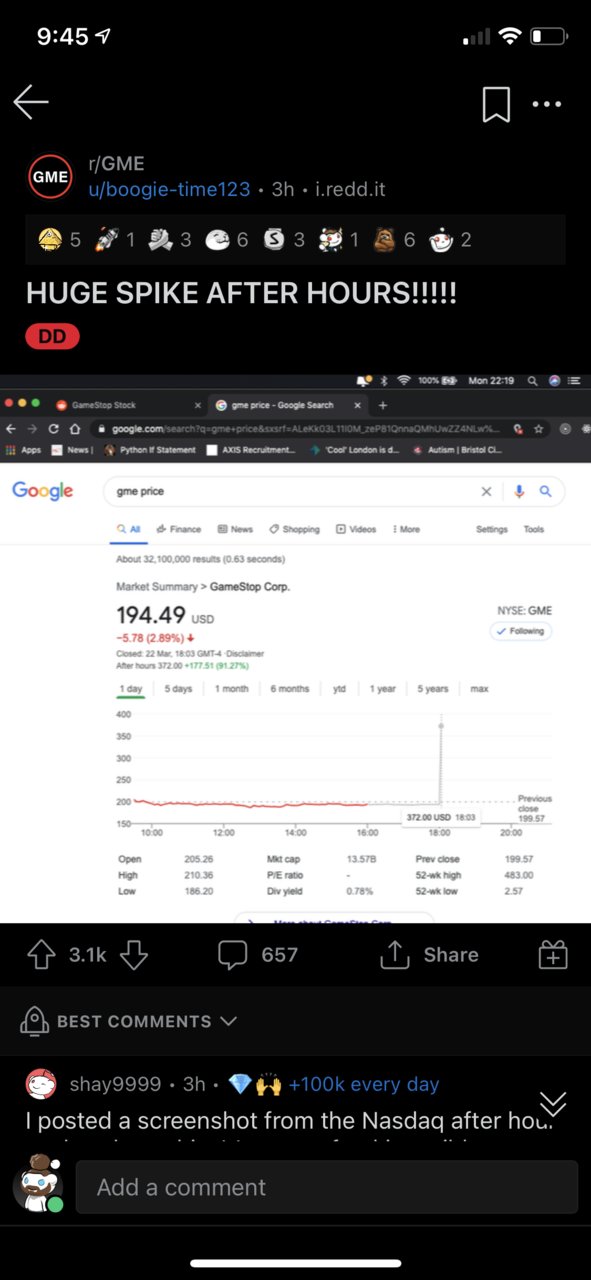Tap the 3.1k vote count
The height and width of the screenshot is (1280, 591).
point(88,955)
